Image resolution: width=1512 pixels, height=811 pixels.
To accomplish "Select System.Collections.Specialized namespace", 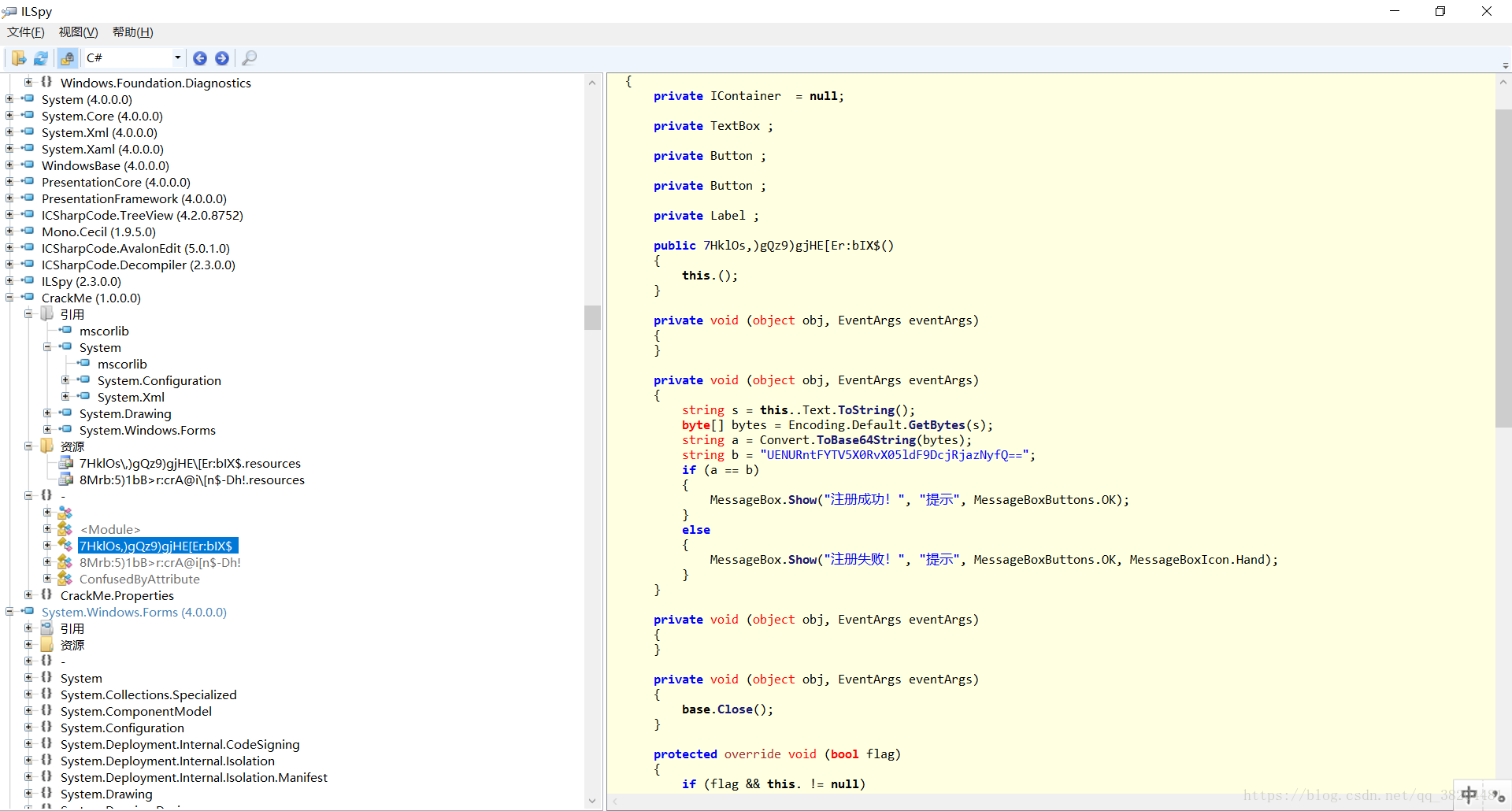I will (148, 694).
